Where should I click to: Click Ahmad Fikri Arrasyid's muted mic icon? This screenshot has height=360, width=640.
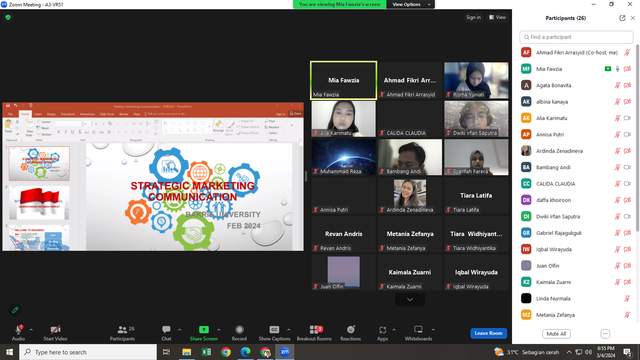(x=627, y=53)
